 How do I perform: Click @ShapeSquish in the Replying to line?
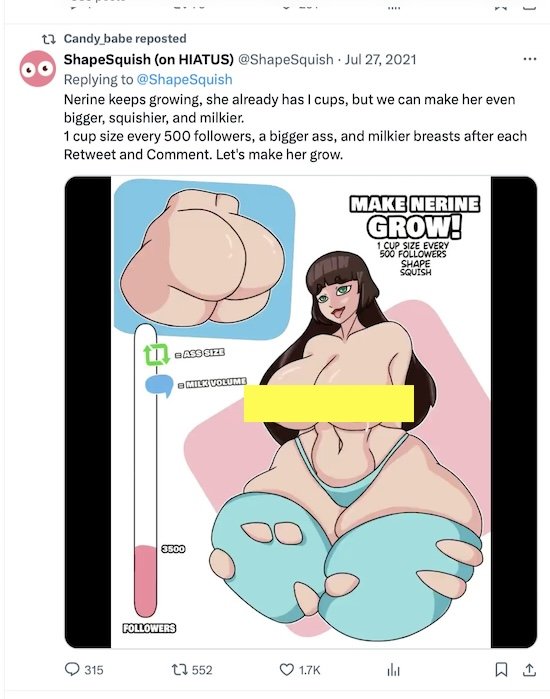[184, 79]
